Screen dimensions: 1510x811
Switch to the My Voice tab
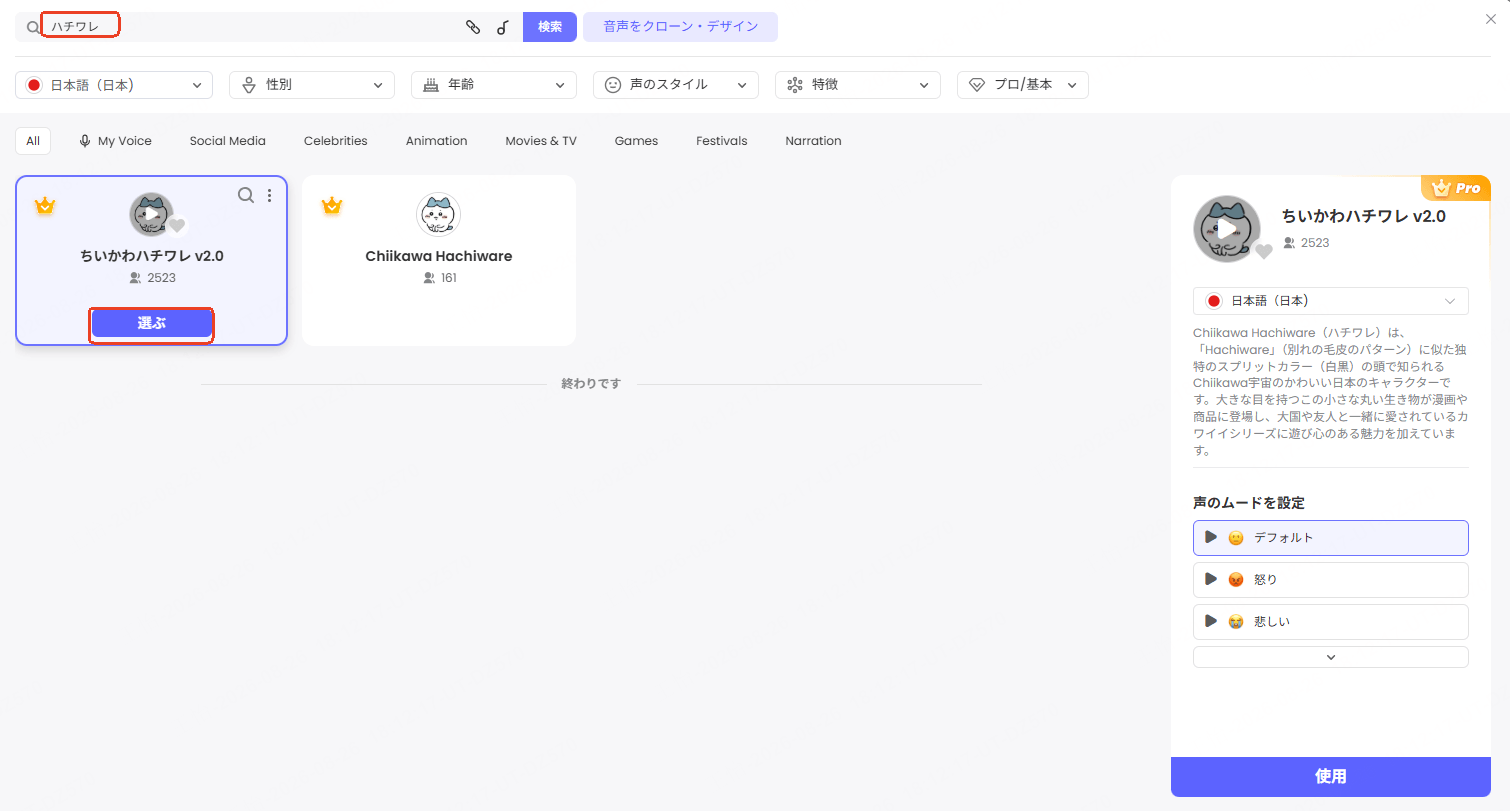pos(115,141)
